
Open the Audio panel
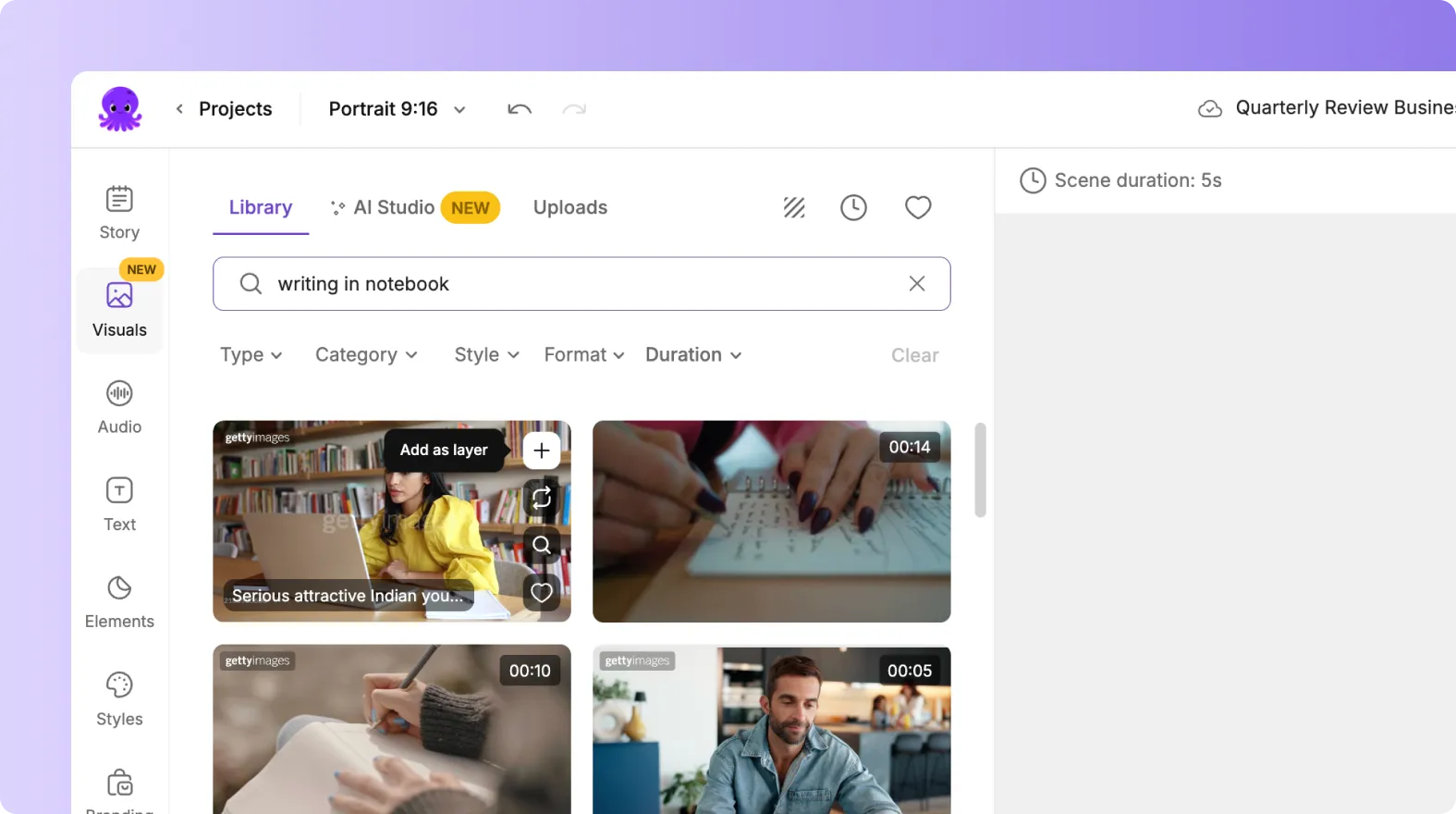click(119, 407)
